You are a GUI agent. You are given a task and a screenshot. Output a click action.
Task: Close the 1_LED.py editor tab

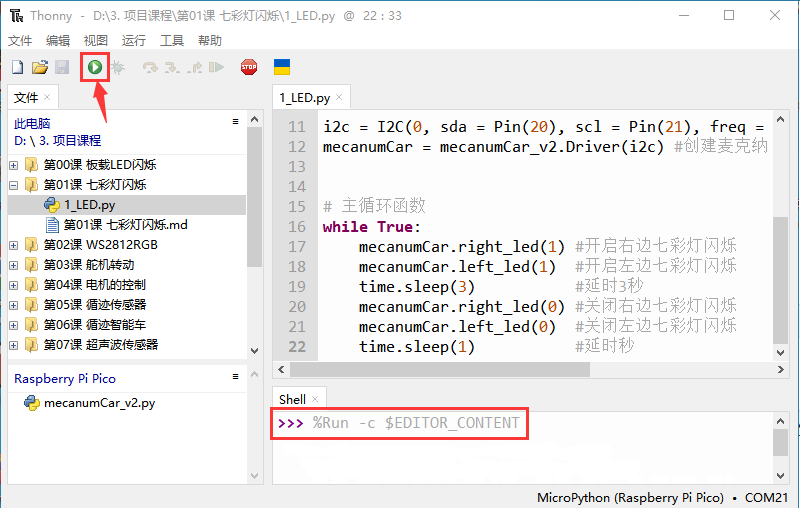[x=339, y=97]
